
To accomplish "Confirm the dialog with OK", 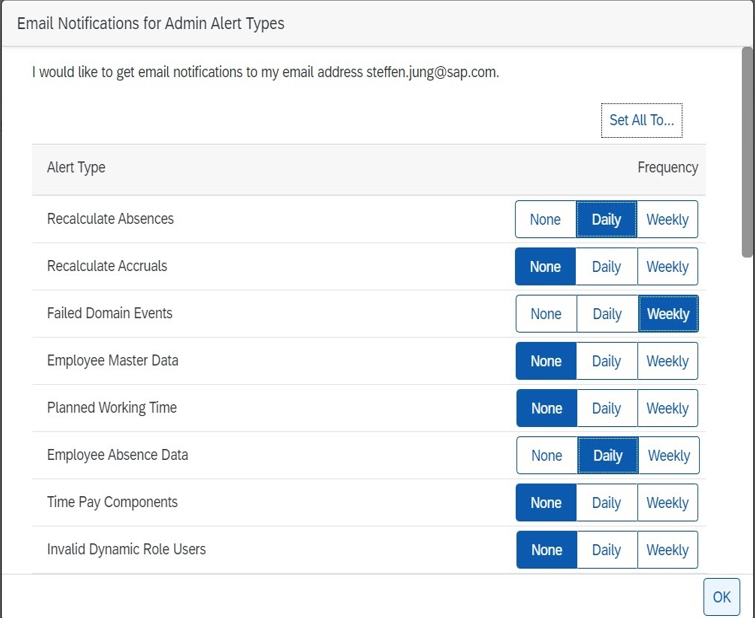I will coord(721,597).
